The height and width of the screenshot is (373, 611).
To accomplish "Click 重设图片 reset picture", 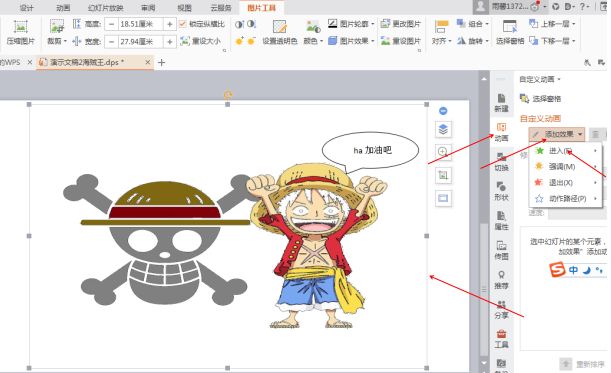I will coord(401,41).
